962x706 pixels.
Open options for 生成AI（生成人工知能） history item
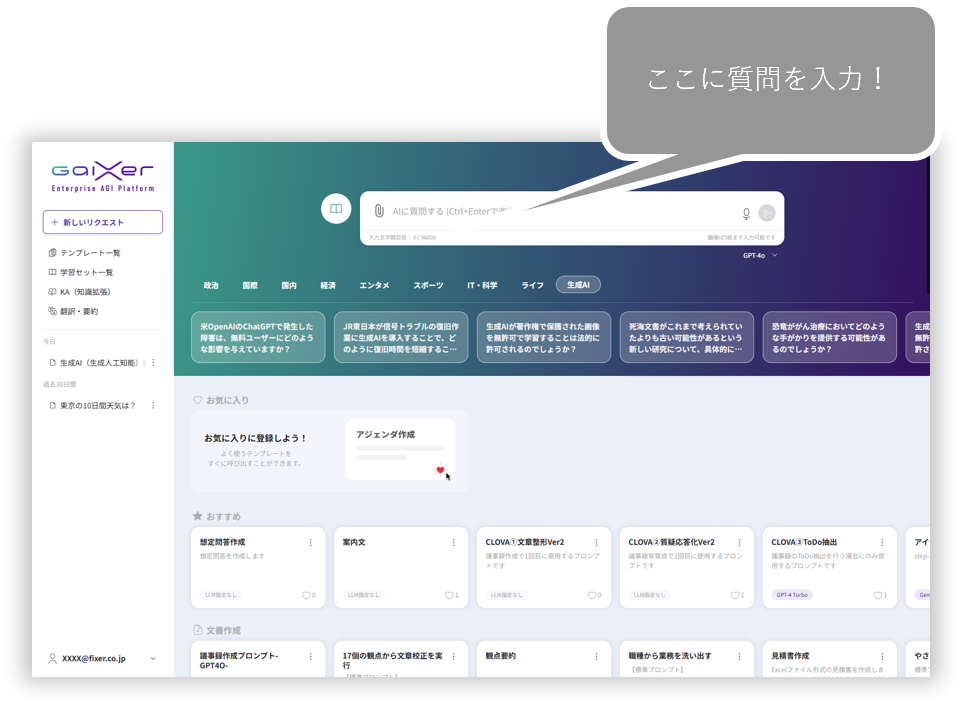click(153, 363)
